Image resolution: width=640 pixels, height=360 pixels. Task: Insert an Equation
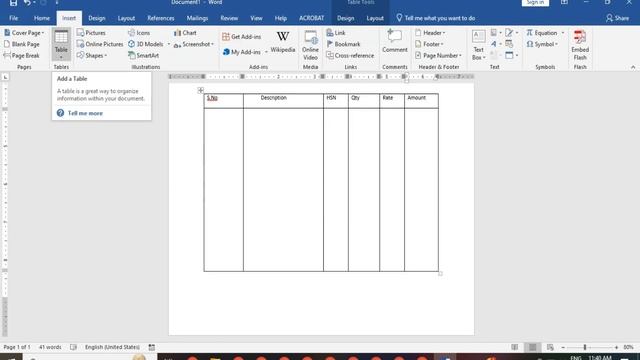click(x=542, y=33)
